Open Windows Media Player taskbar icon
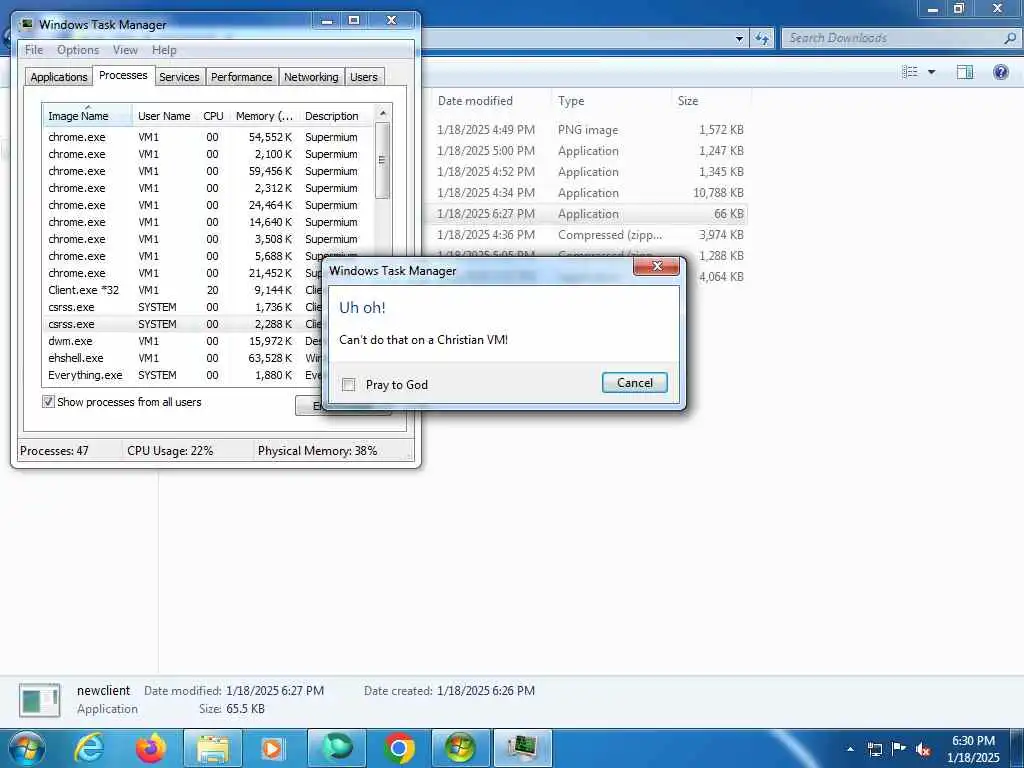1024x768 pixels. click(x=272, y=749)
